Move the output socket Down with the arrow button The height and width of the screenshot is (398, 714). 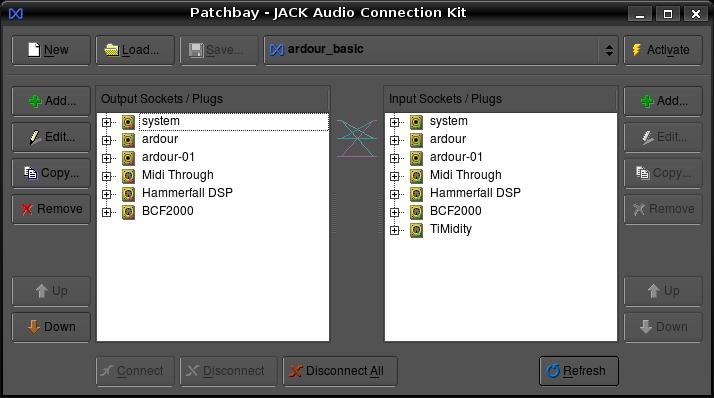[x=51, y=327]
